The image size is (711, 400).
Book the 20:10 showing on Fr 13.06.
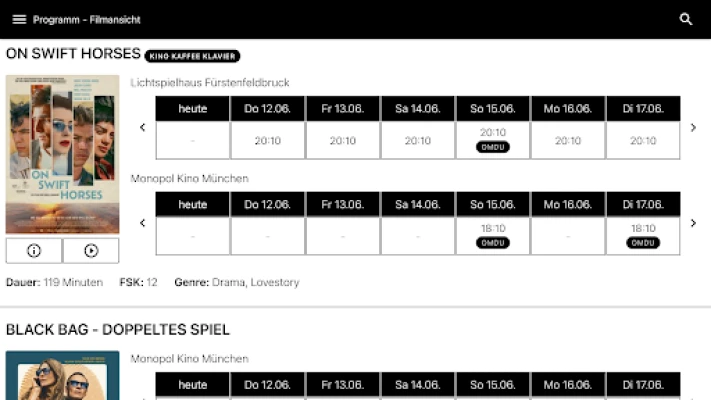343,141
